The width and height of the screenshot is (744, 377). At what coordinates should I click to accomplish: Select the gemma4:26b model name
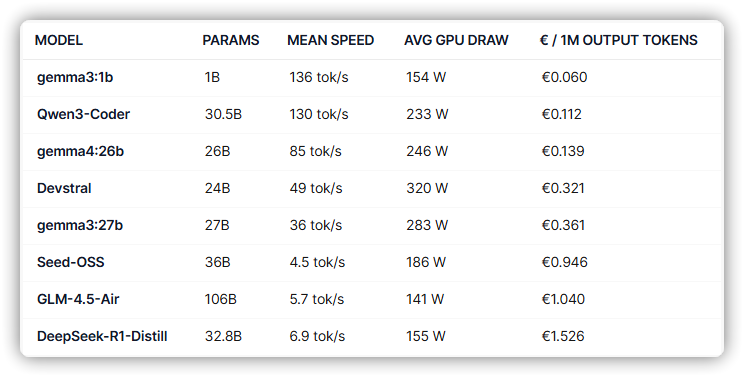(x=80, y=151)
